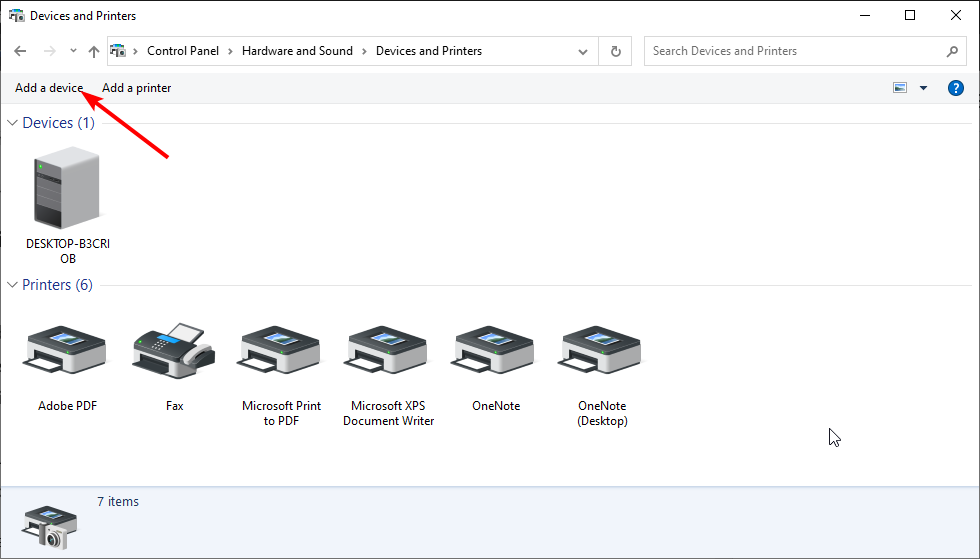The width and height of the screenshot is (980, 559).
Task: Click the Change your view icon
Action: pos(900,88)
